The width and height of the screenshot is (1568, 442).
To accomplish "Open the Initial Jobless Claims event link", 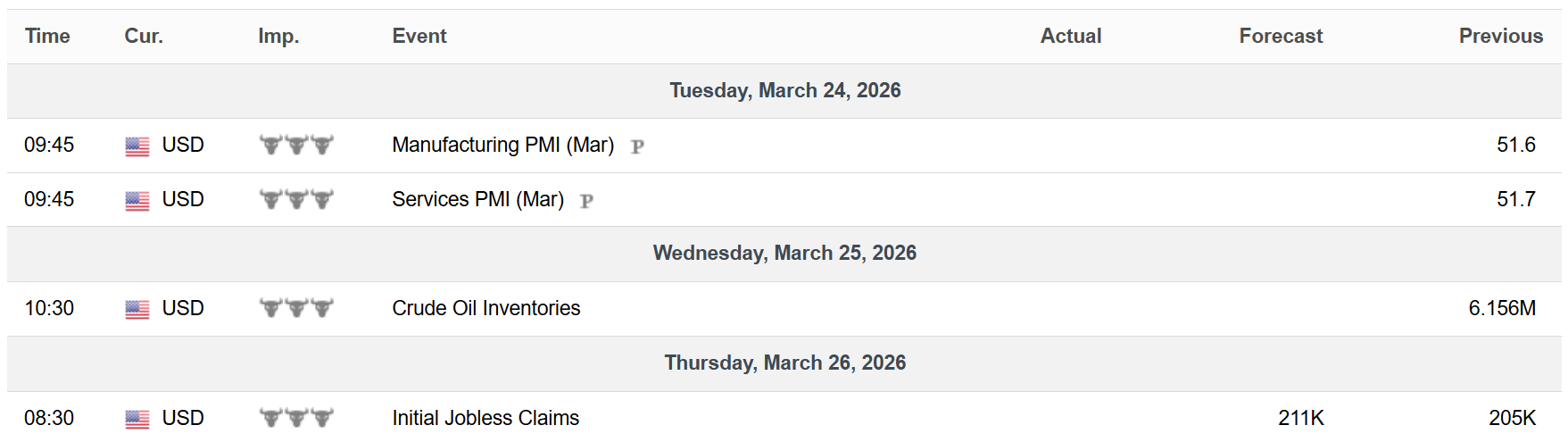I will pyautogui.click(x=485, y=418).
